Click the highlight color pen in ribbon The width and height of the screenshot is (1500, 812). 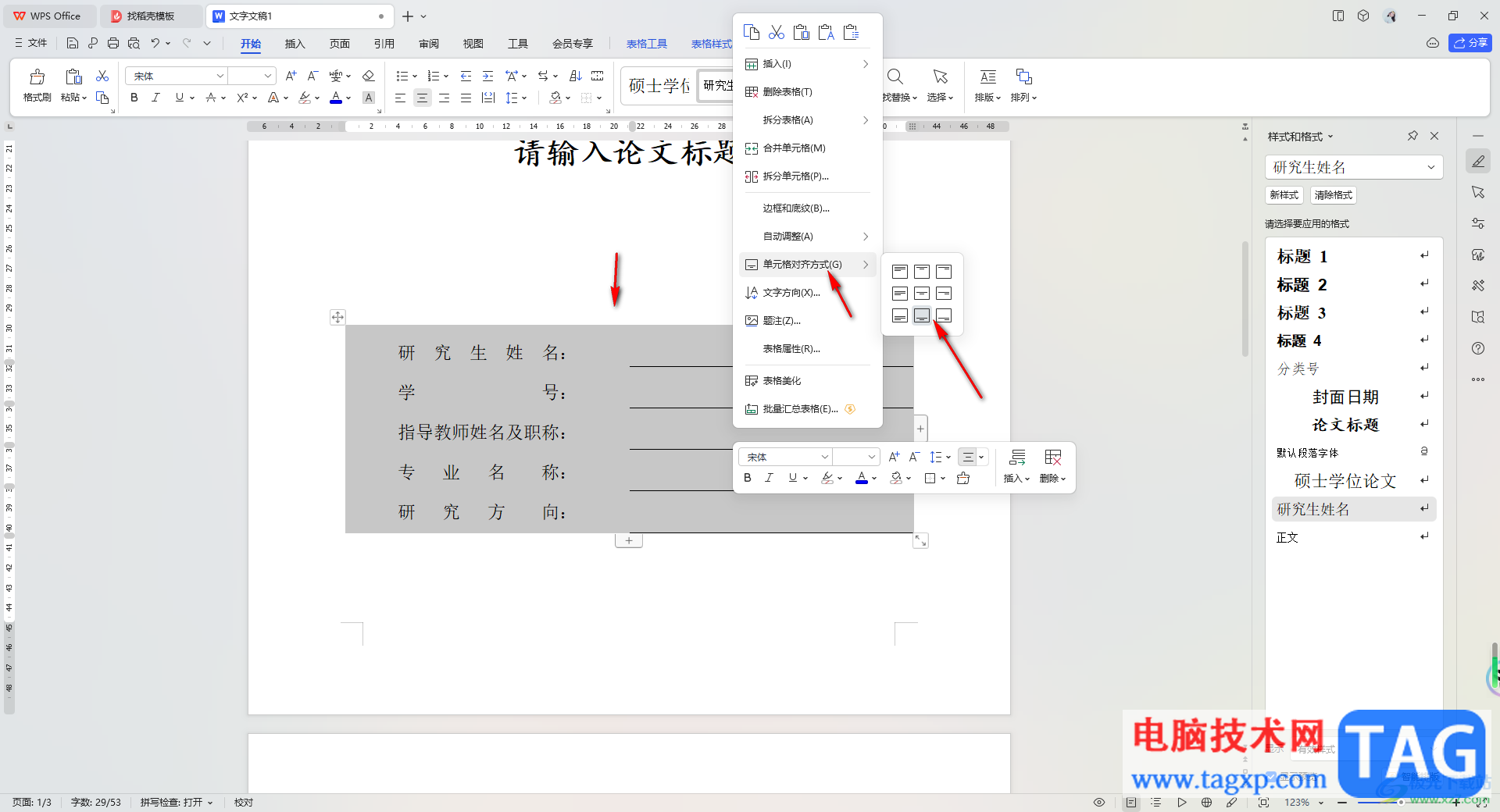tap(305, 98)
